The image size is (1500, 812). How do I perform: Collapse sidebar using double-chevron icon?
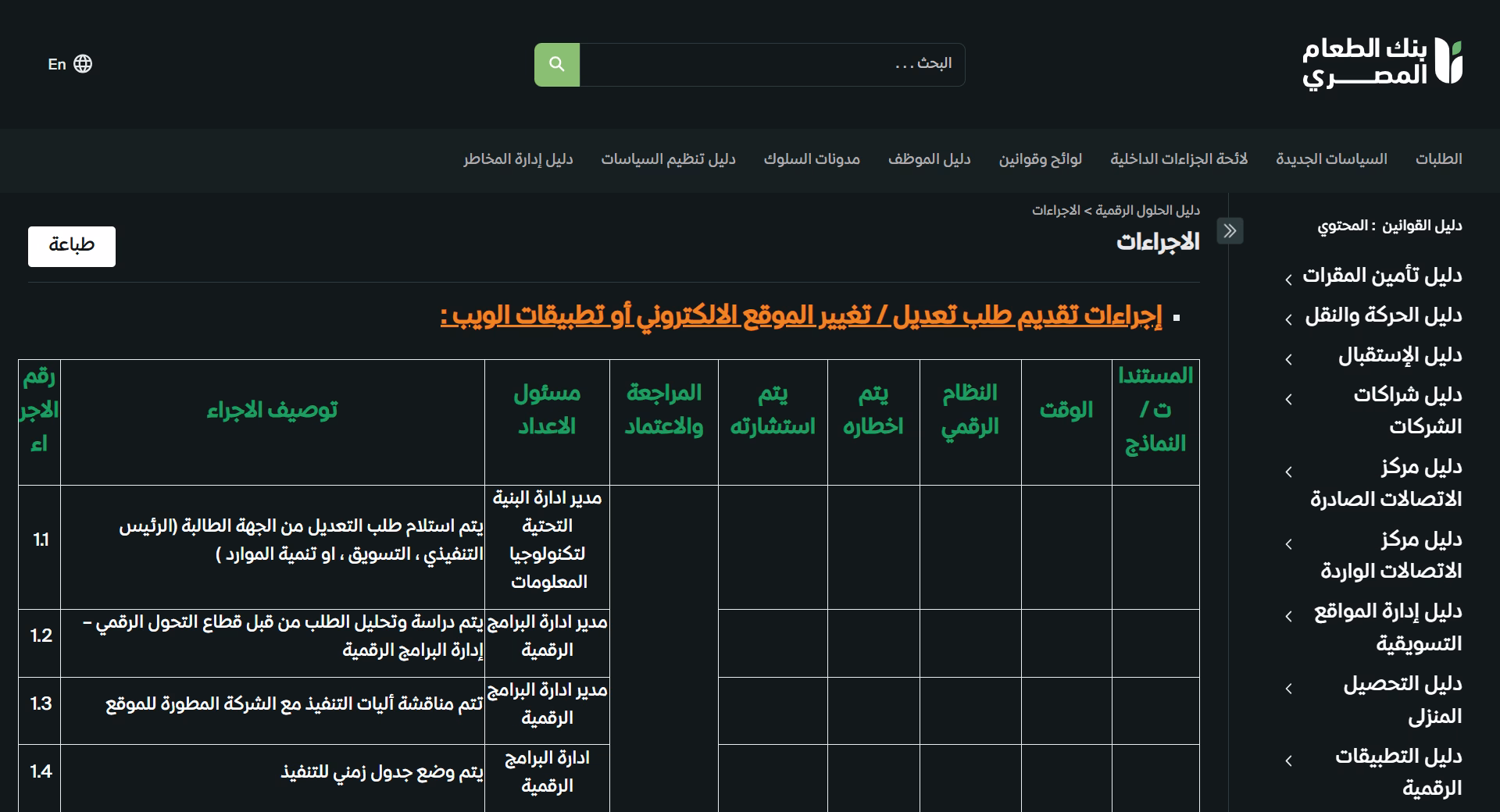(1230, 230)
